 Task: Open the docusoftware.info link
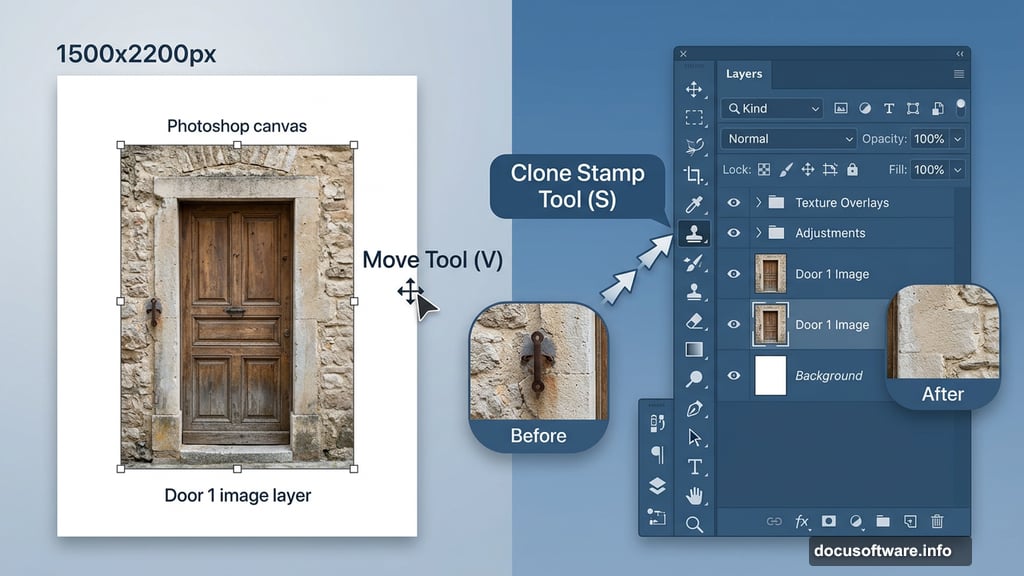pos(885,550)
